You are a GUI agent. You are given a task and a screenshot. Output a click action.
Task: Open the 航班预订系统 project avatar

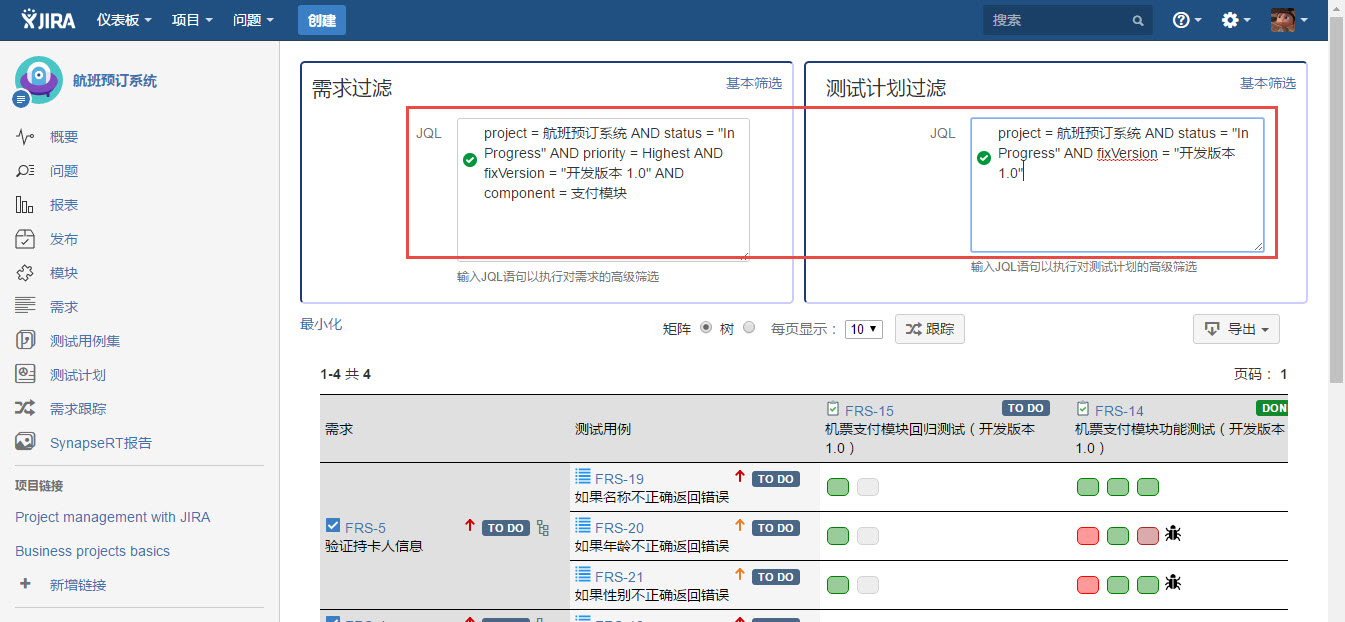39,81
